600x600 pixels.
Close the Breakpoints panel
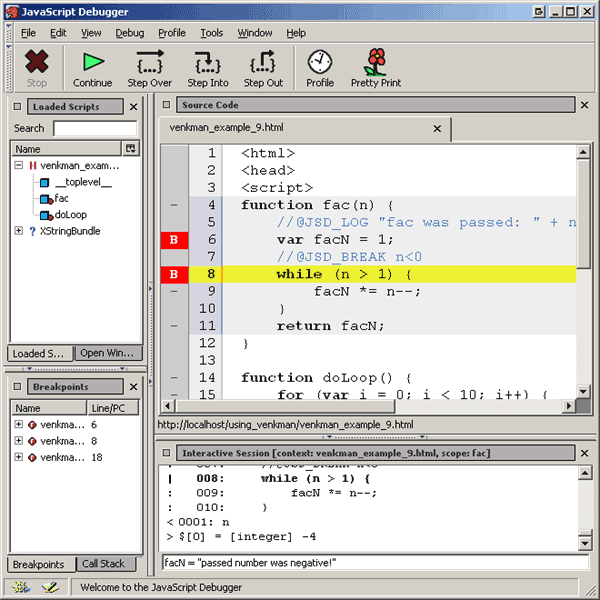click(x=133, y=387)
